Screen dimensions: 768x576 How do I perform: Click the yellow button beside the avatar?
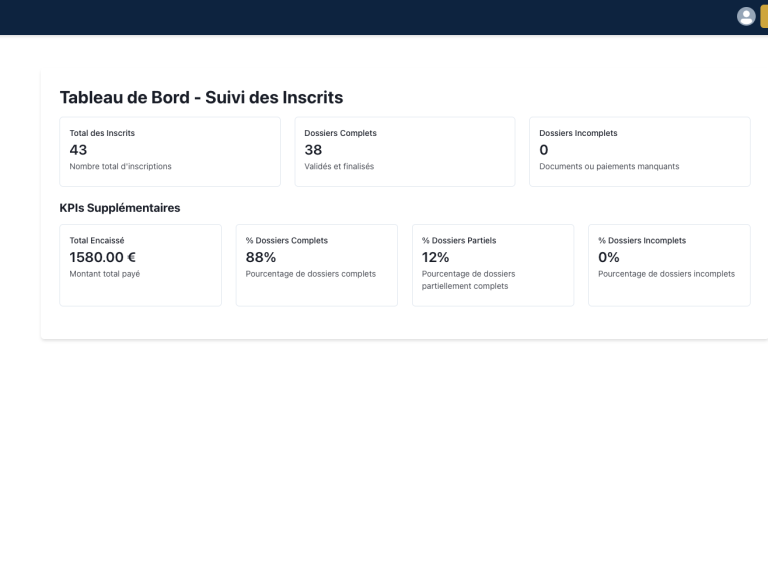tap(764, 17)
